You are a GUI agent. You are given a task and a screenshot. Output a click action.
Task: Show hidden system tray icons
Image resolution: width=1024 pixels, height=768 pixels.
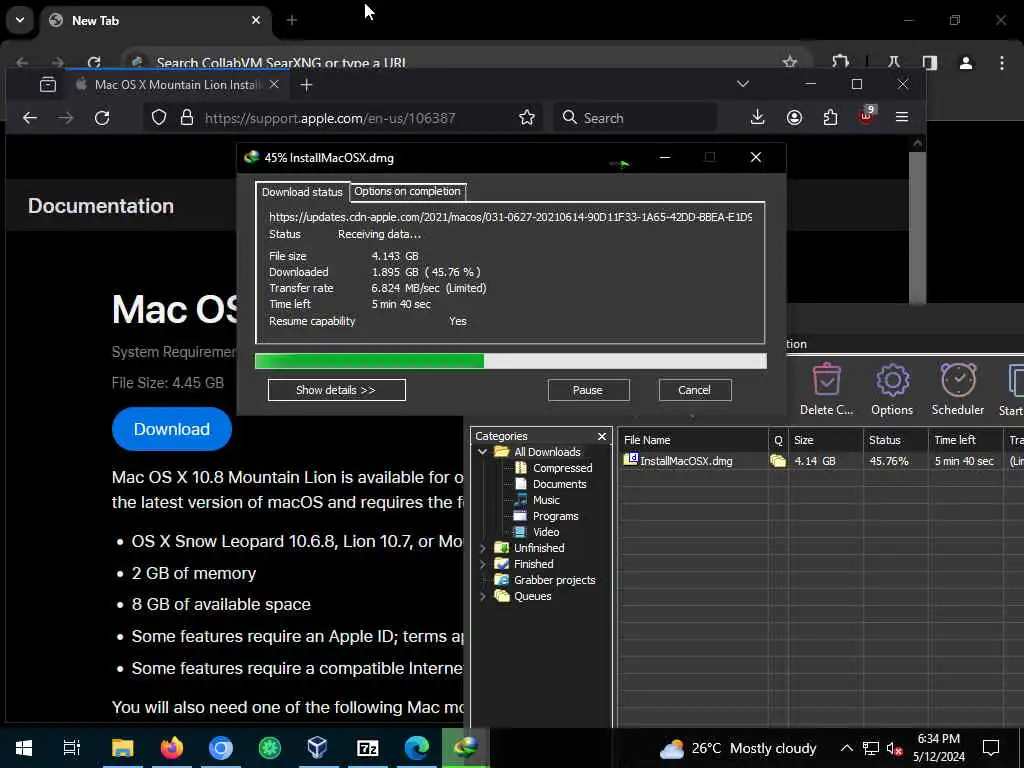[846, 748]
